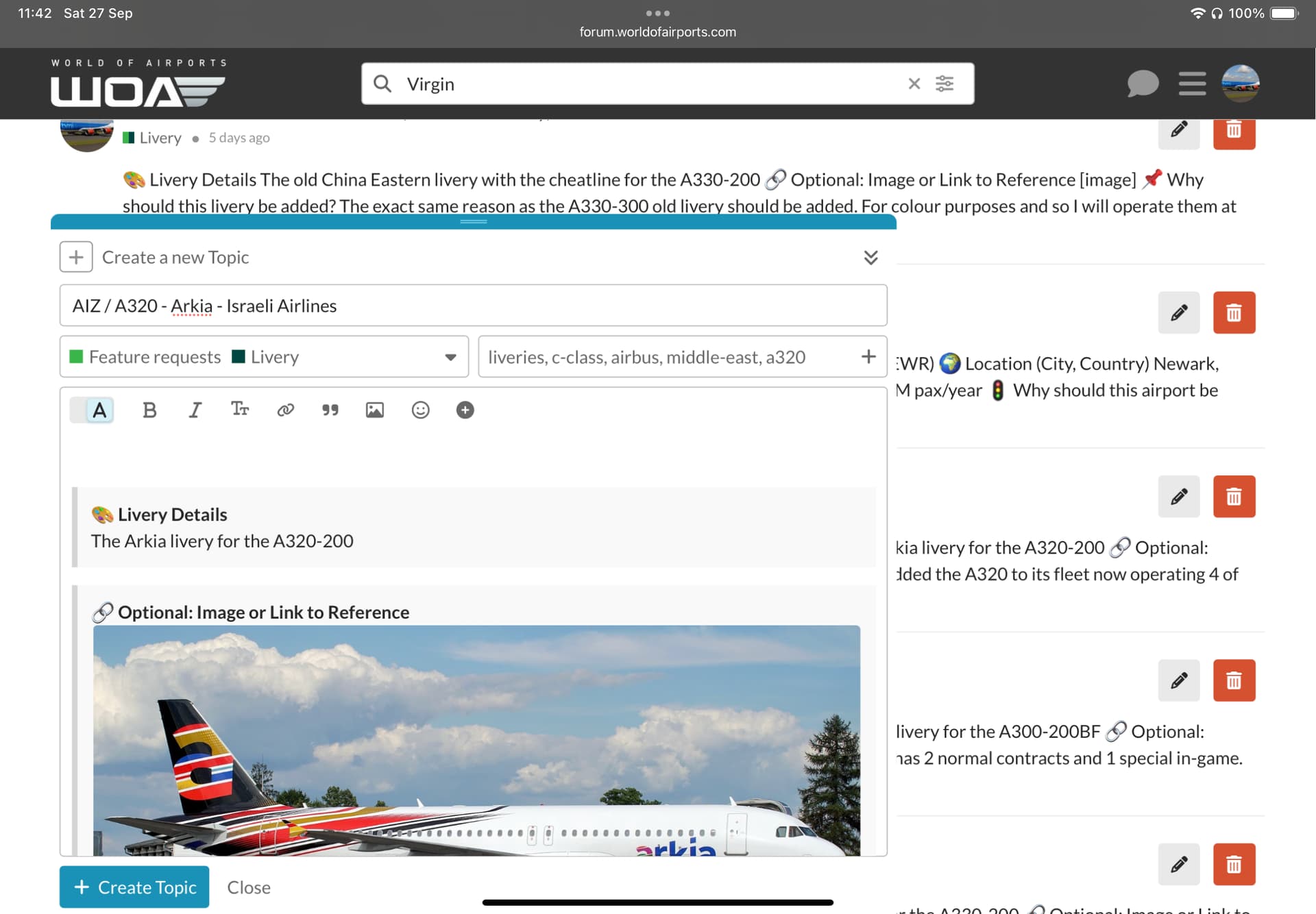This screenshot has height=914, width=1316.
Task: Clear the Virgin search text
Action: point(914,84)
